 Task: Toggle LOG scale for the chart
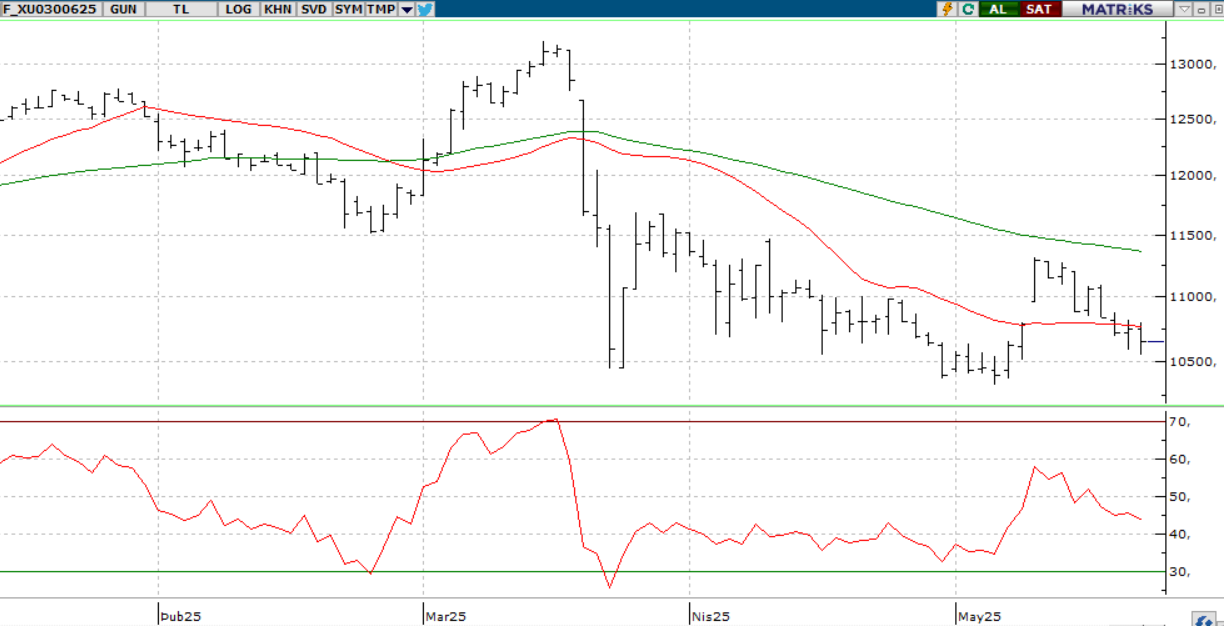pos(239,9)
